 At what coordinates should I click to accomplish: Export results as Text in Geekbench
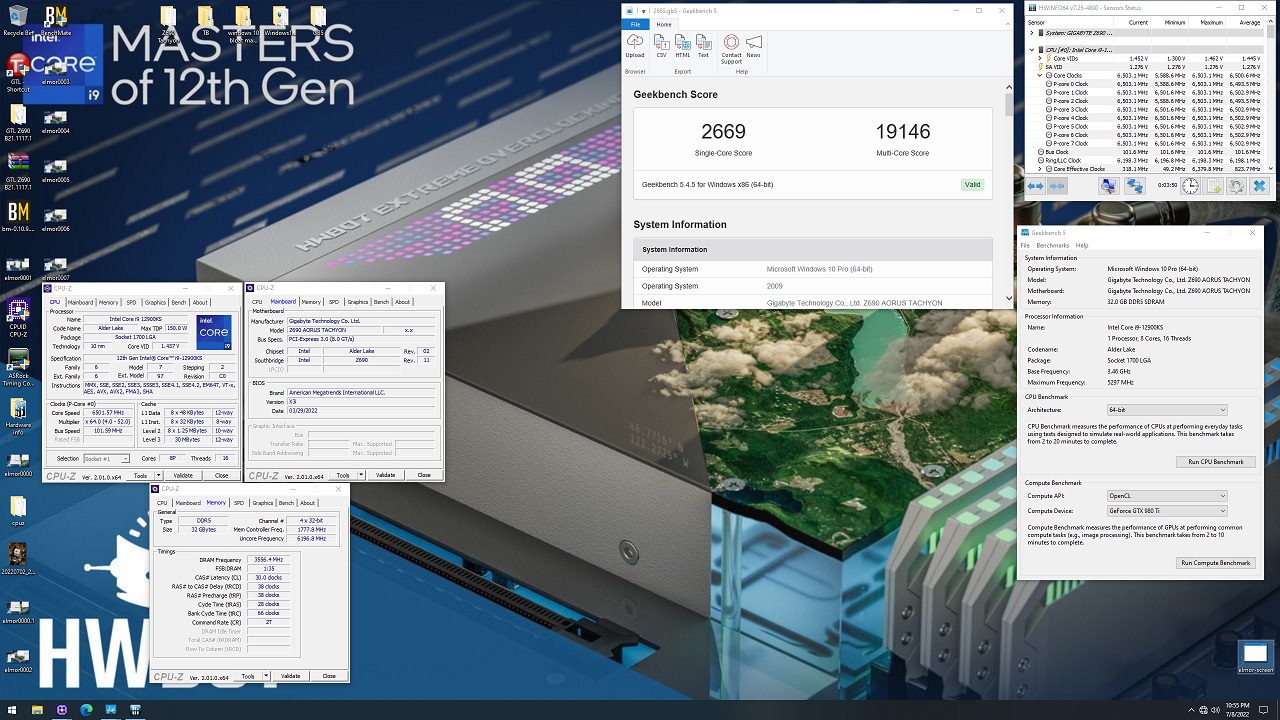click(x=703, y=45)
